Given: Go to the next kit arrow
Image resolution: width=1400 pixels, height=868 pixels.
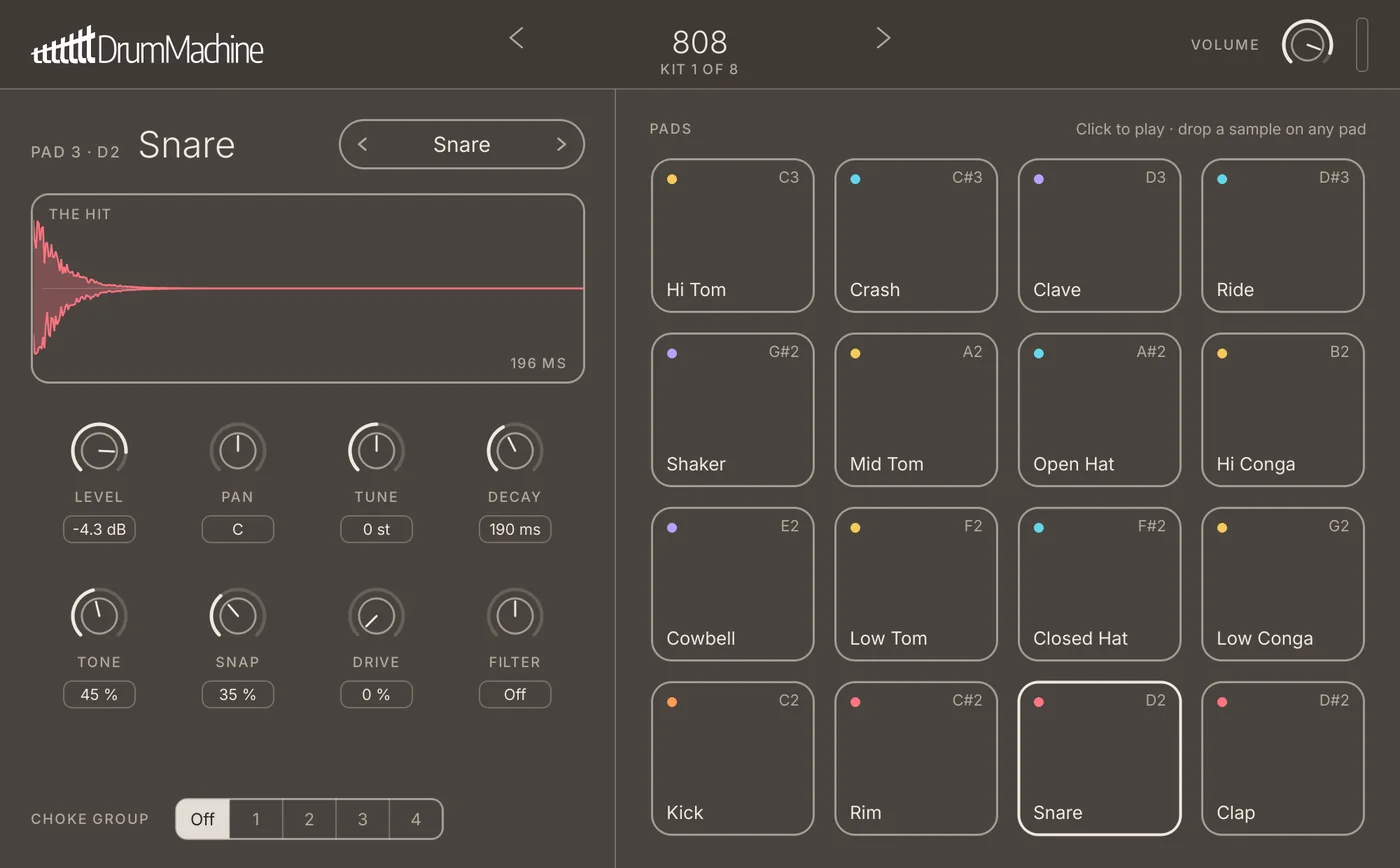Looking at the screenshot, I should (x=883, y=38).
